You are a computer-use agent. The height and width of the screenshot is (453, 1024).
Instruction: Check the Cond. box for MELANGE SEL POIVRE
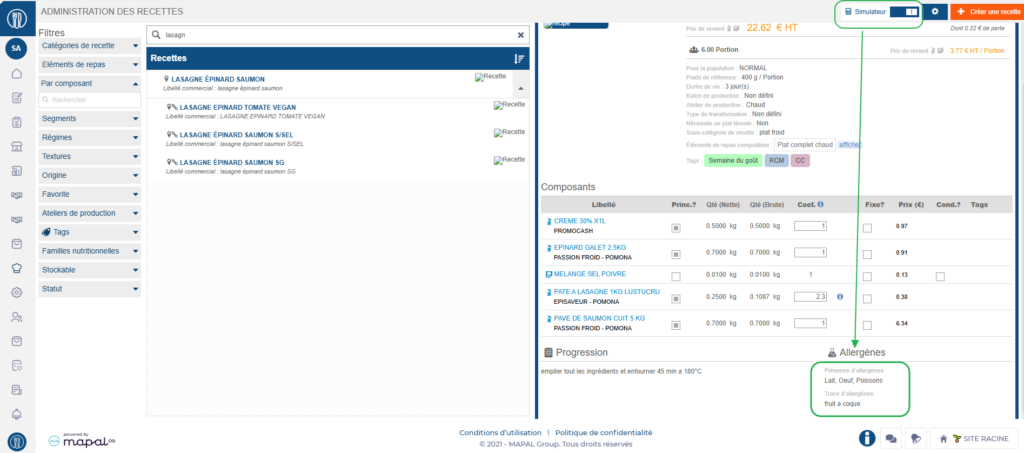[x=938, y=276]
